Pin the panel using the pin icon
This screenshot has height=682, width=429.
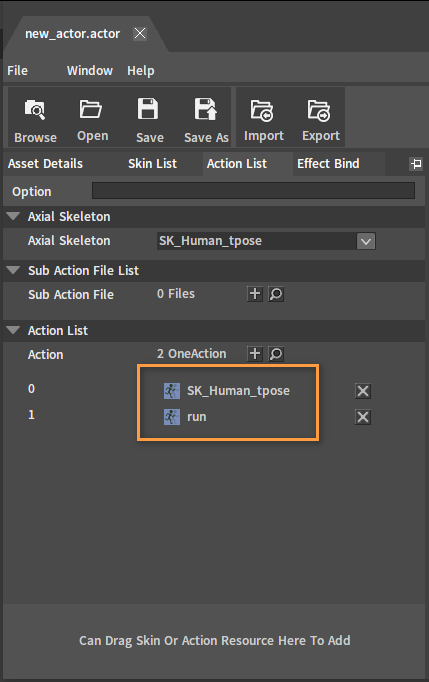(x=416, y=164)
